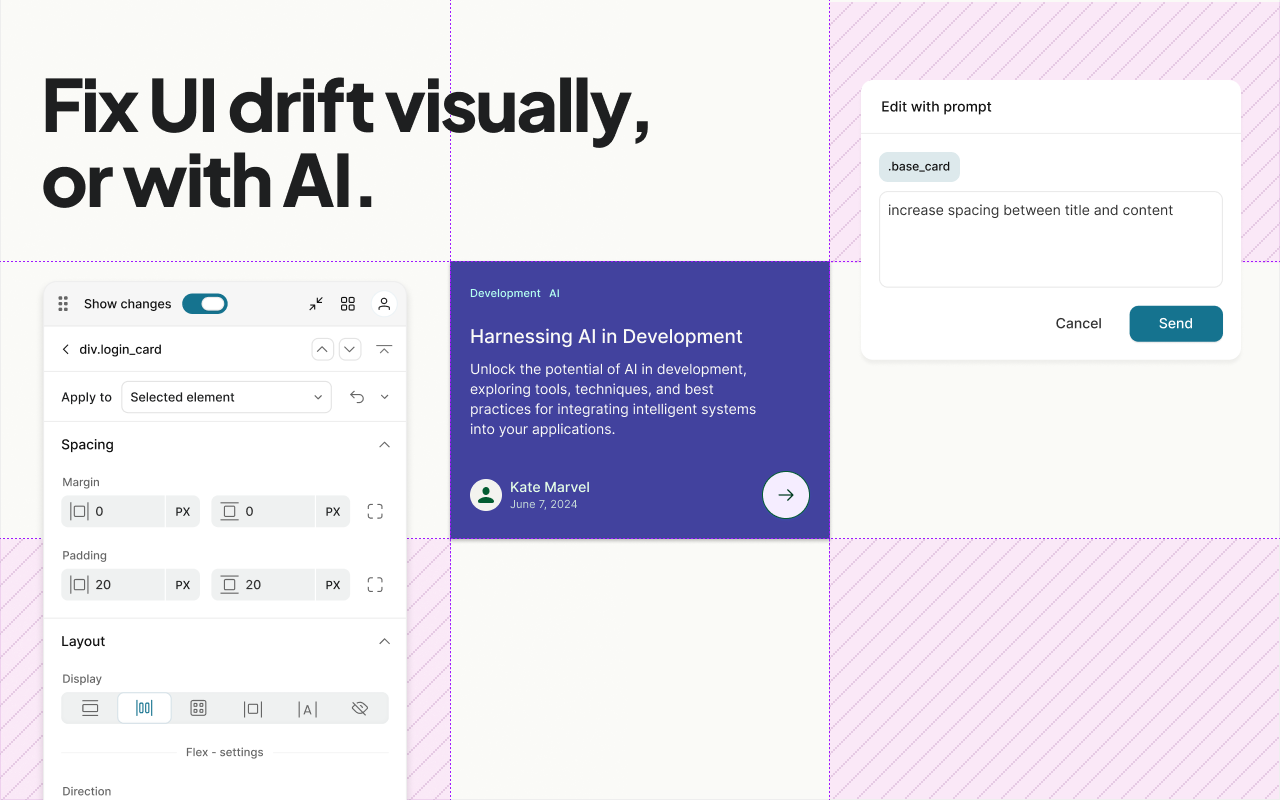This screenshot has width=1280, height=800.
Task: Select the block display option
Action: (90, 708)
